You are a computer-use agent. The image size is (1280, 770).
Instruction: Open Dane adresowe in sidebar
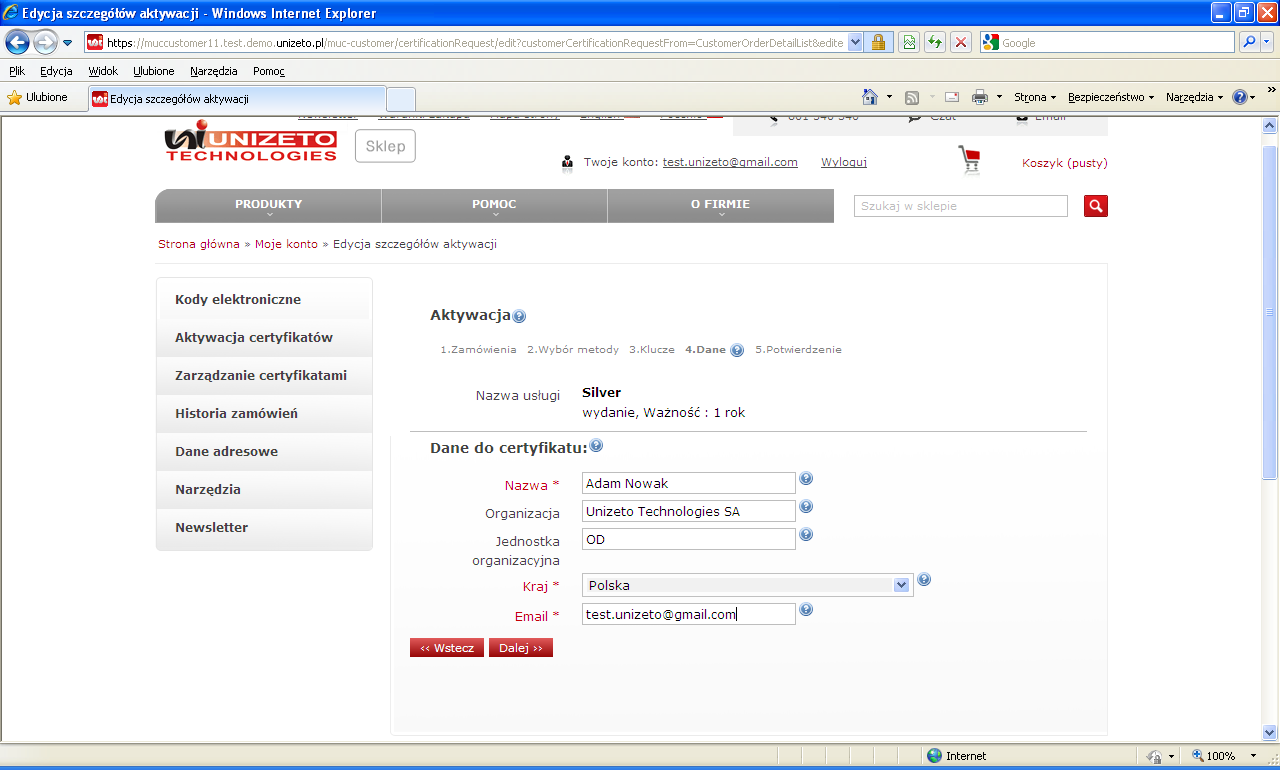point(264,452)
